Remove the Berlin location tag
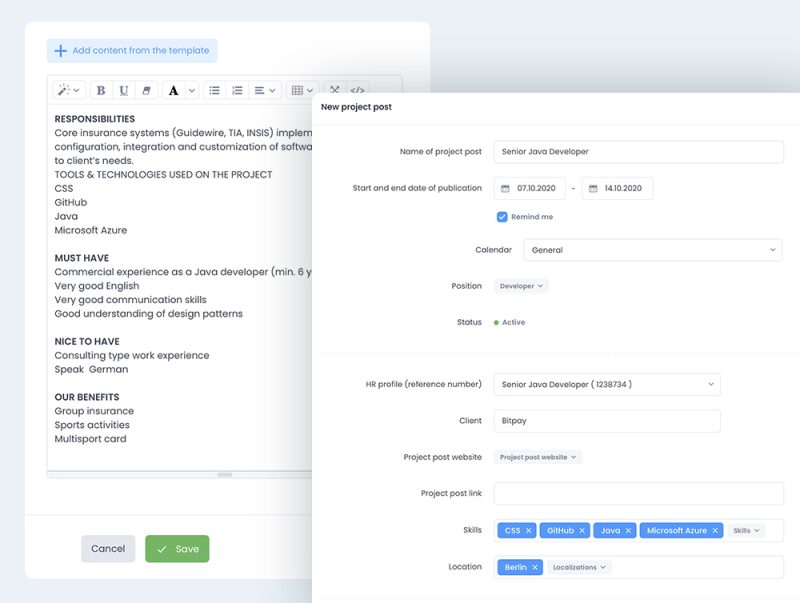Screen dimensions: 800x603 (x=535, y=567)
